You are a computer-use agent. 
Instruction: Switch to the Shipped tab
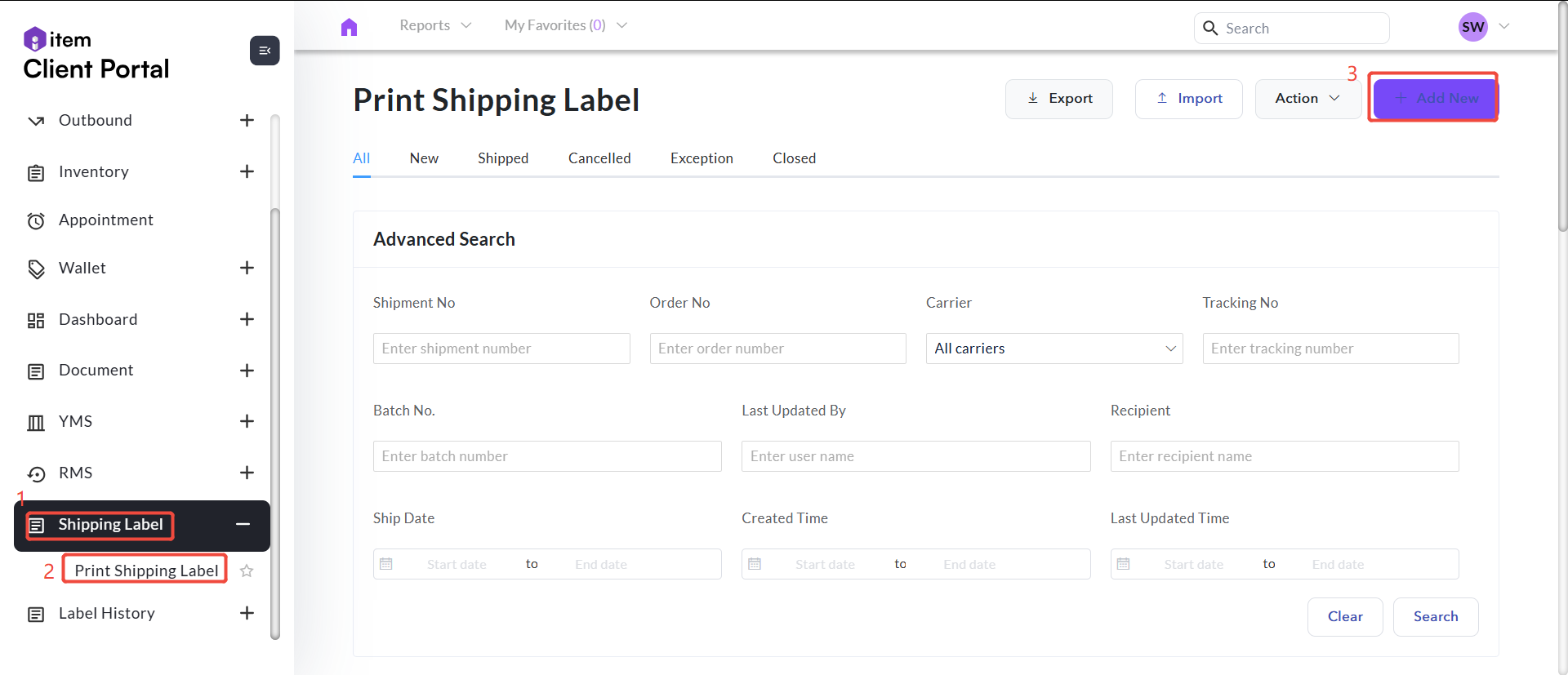[x=503, y=158]
